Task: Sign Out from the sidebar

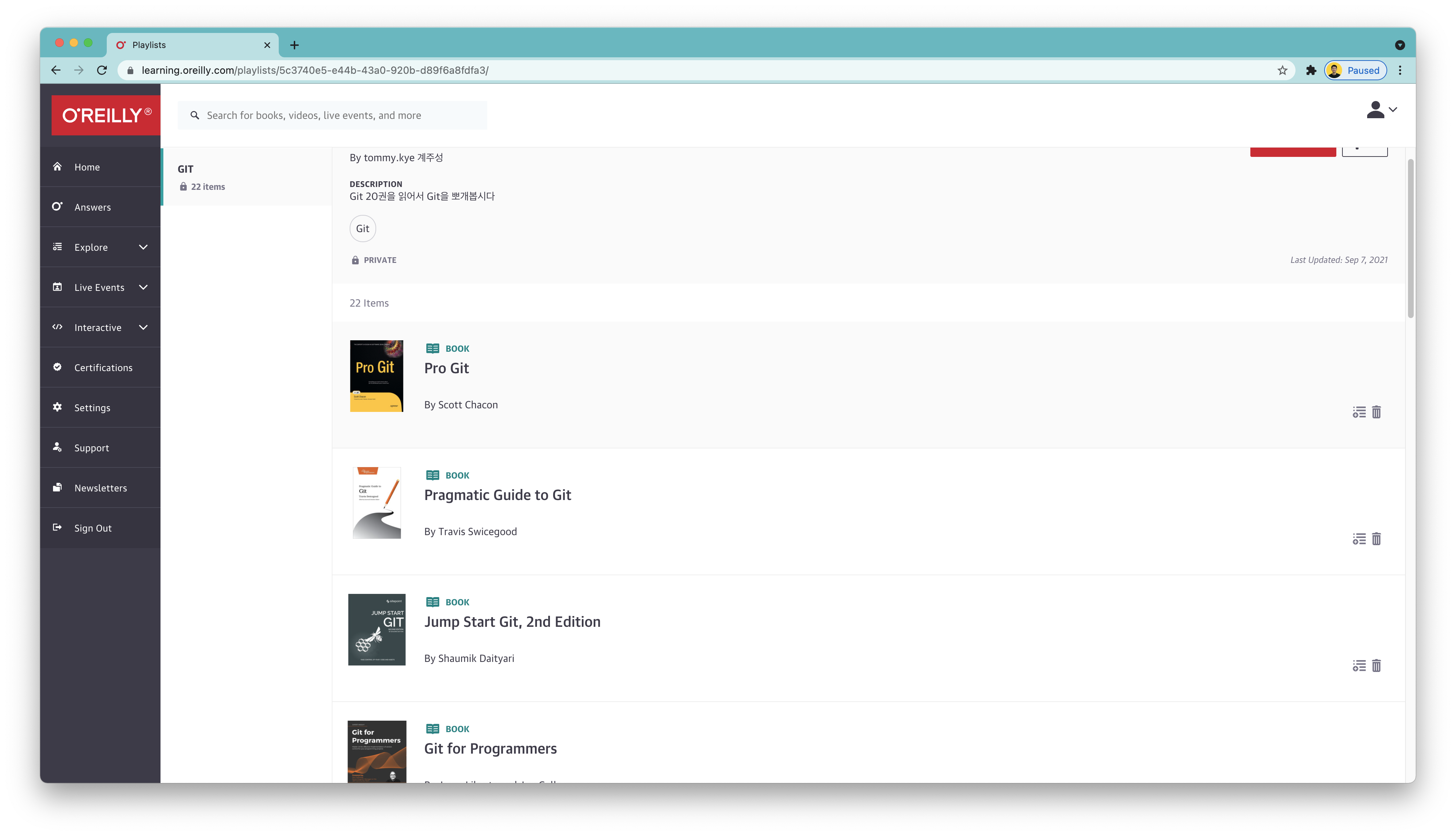Action: coord(100,528)
